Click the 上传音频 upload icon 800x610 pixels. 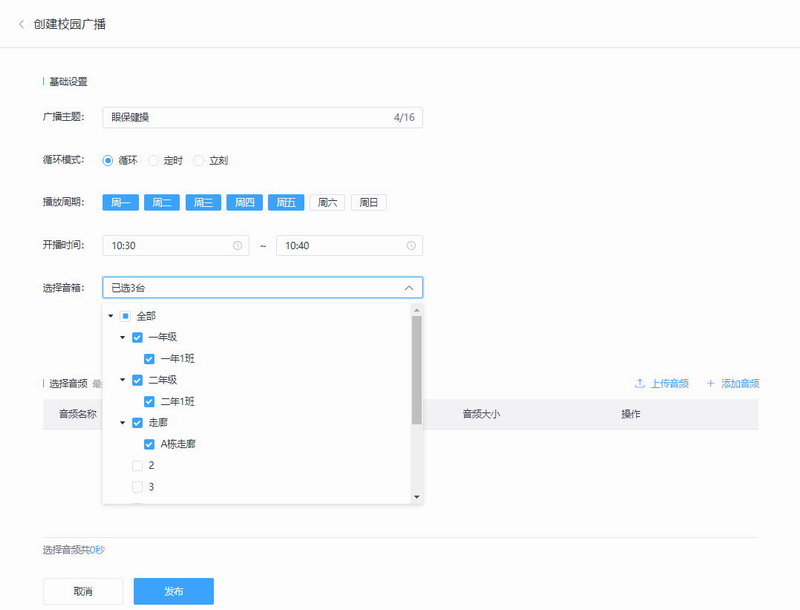pyautogui.click(x=639, y=384)
